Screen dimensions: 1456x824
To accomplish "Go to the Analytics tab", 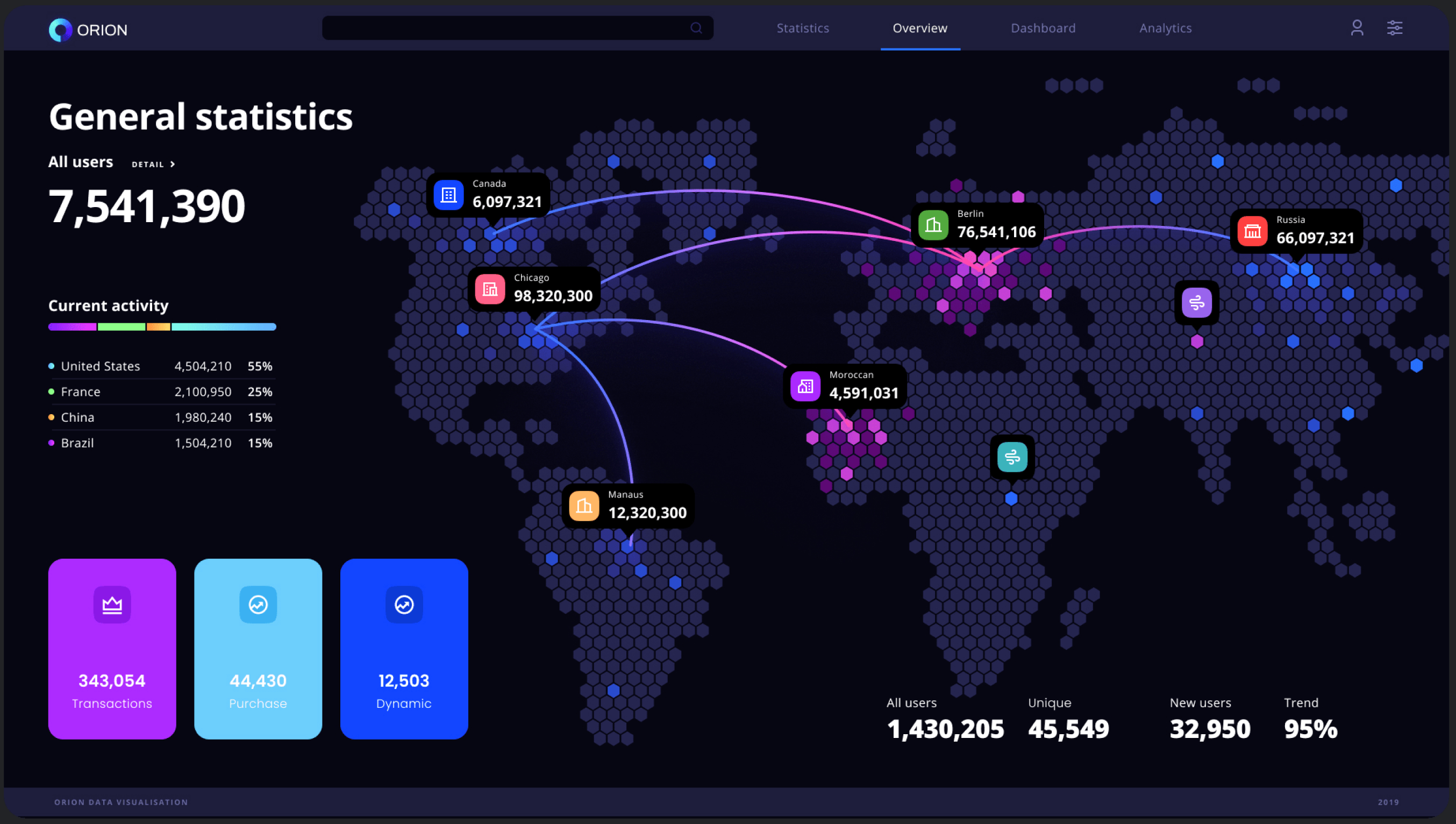I will (1165, 28).
